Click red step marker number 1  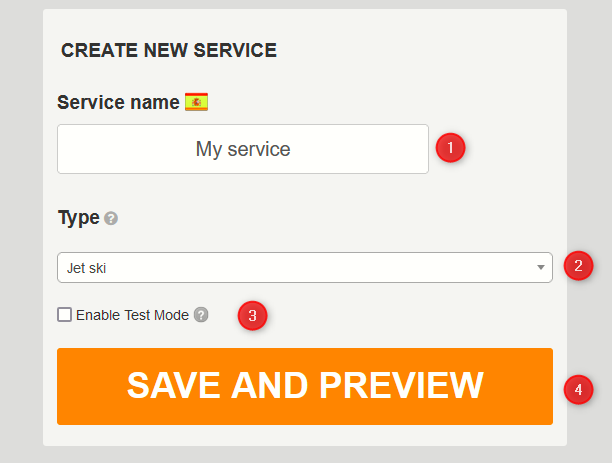(450, 148)
